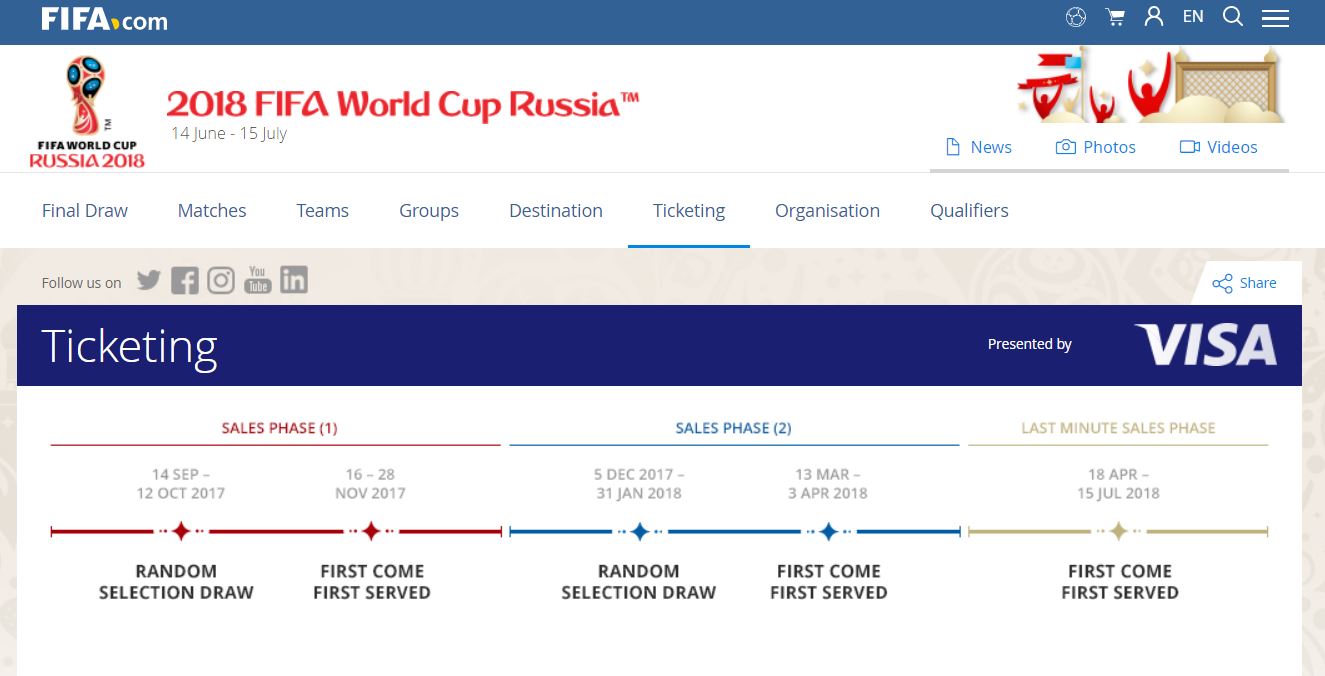Visit the Instagram social icon
The image size is (1325, 676).
[221, 281]
